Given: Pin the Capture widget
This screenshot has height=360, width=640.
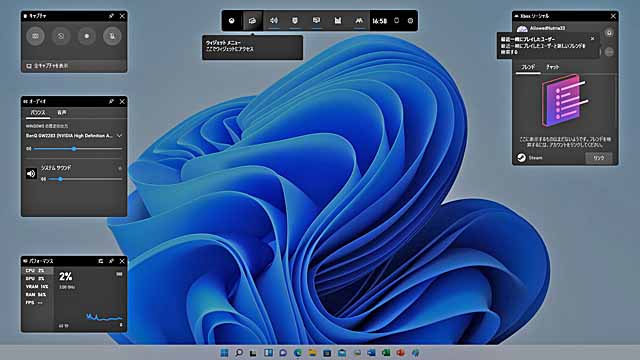Looking at the screenshot, I should 111,16.
